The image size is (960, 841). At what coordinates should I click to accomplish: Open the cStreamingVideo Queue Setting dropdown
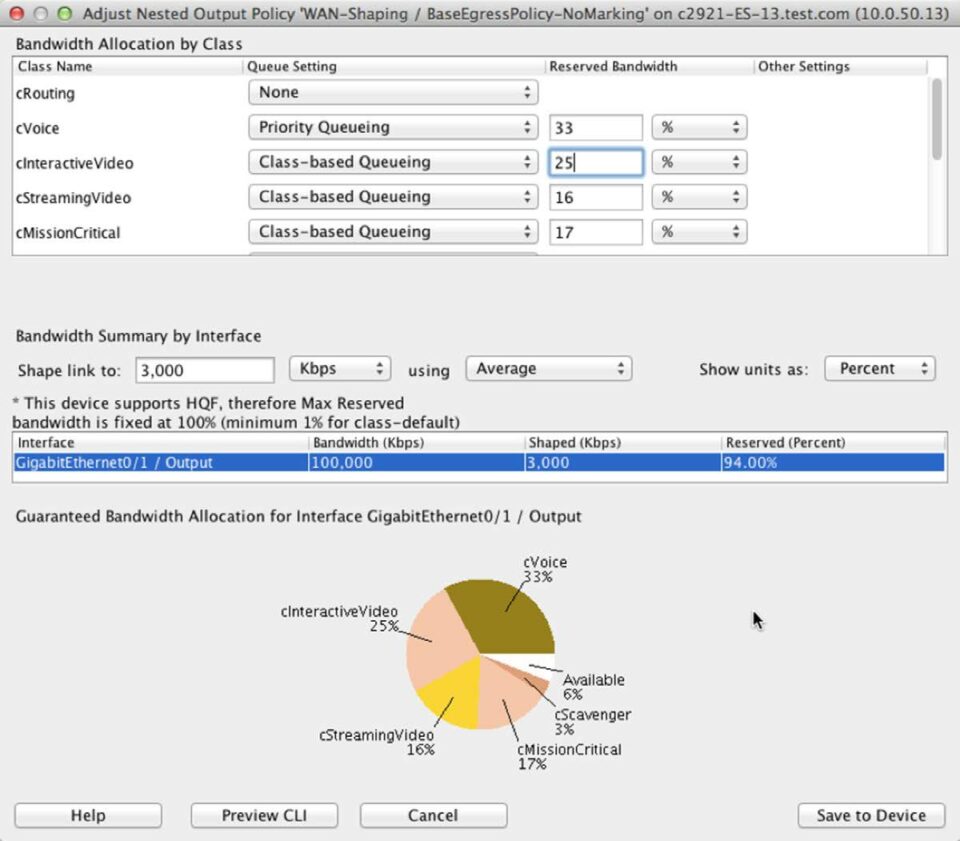click(392, 197)
